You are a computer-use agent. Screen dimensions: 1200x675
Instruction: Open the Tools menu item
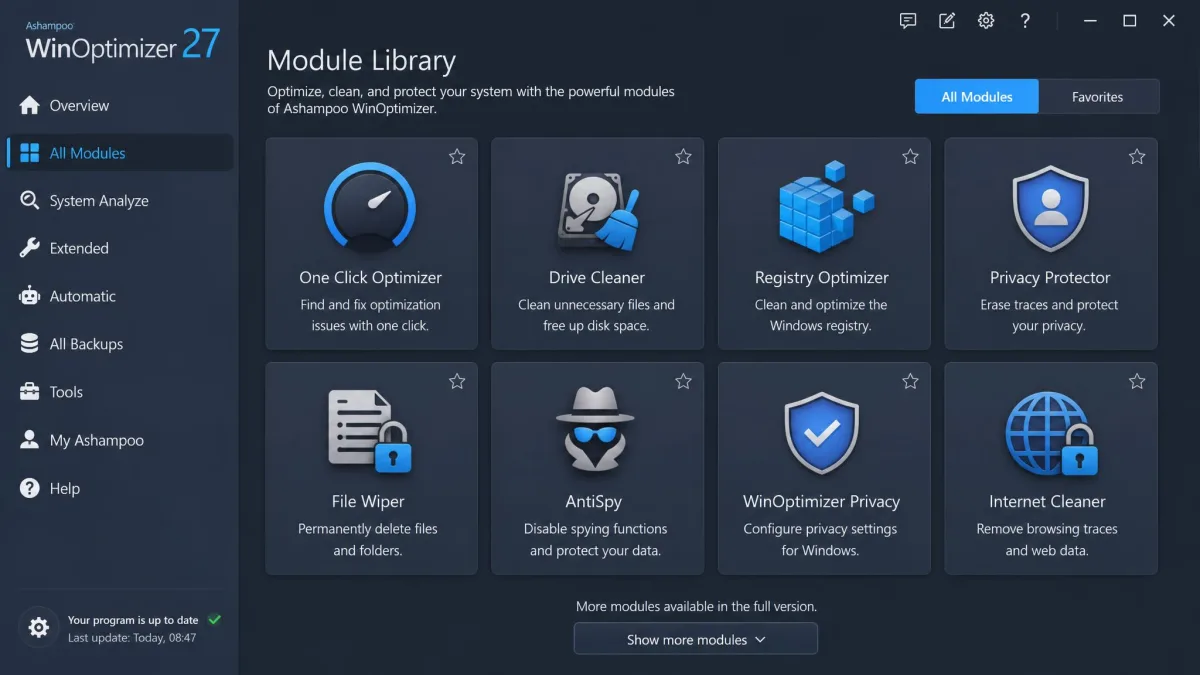coord(120,392)
